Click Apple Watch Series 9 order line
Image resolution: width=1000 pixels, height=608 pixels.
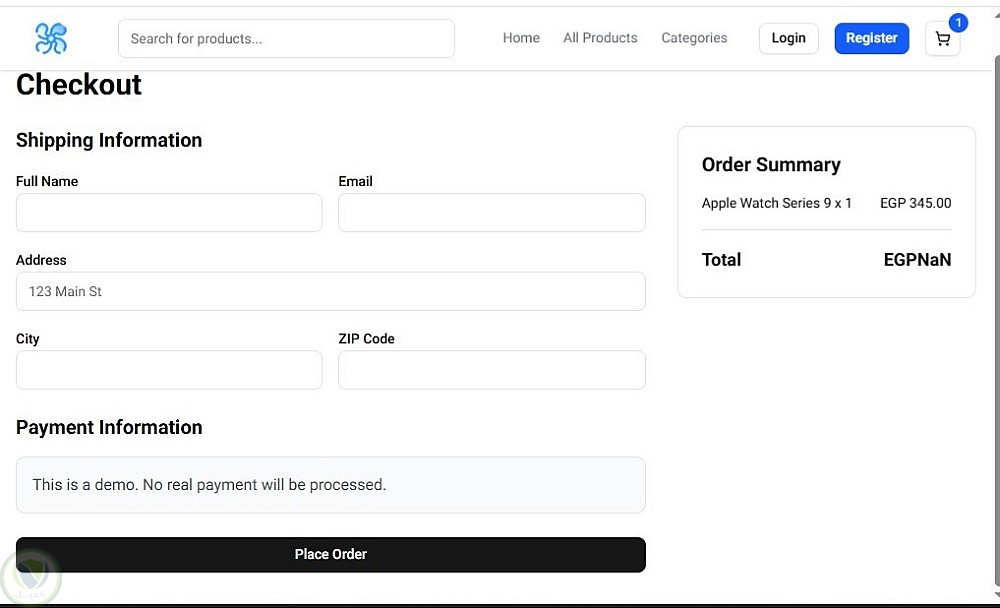pyautogui.click(x=777, y=203)
